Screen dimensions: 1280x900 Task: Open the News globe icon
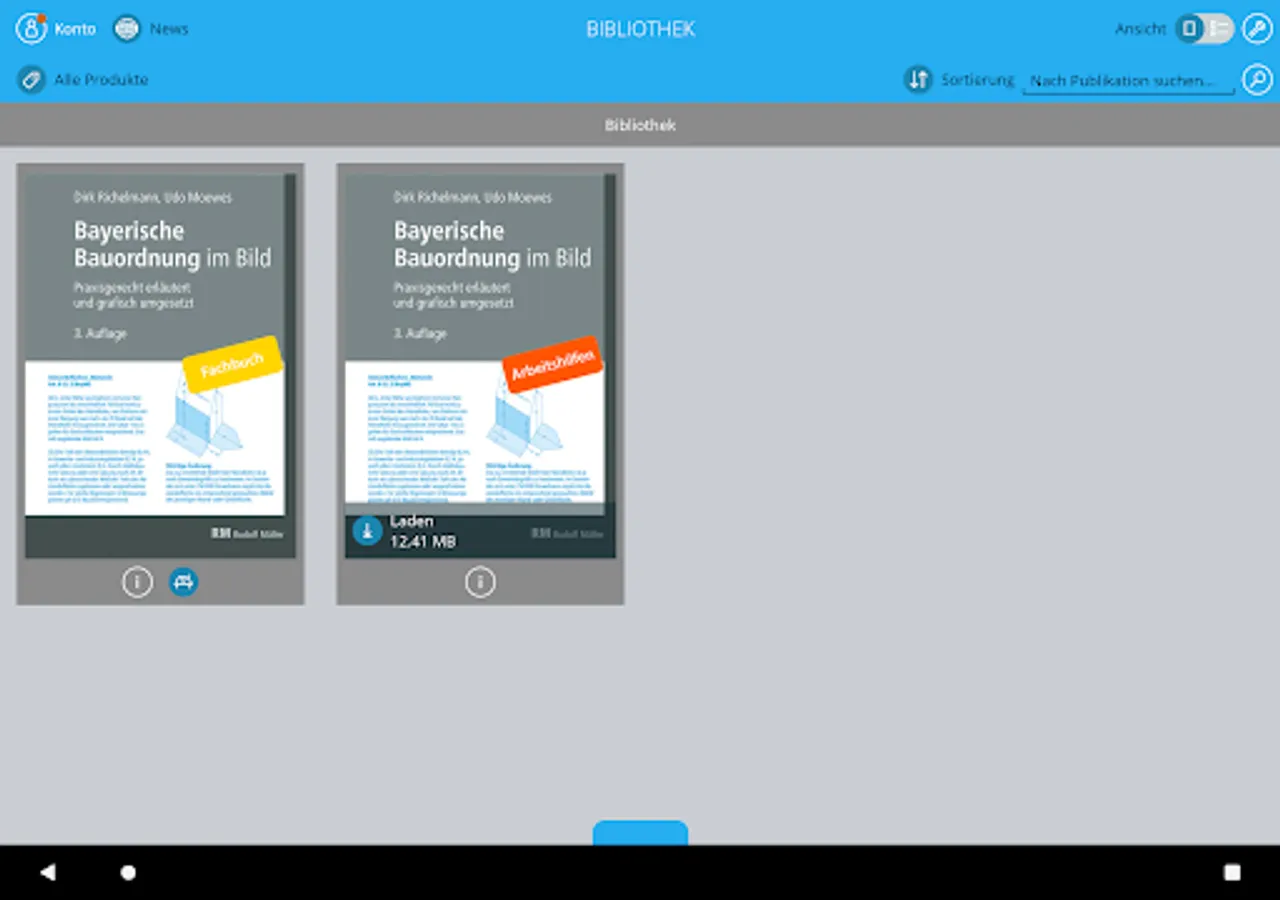click(x=127, y=28)
